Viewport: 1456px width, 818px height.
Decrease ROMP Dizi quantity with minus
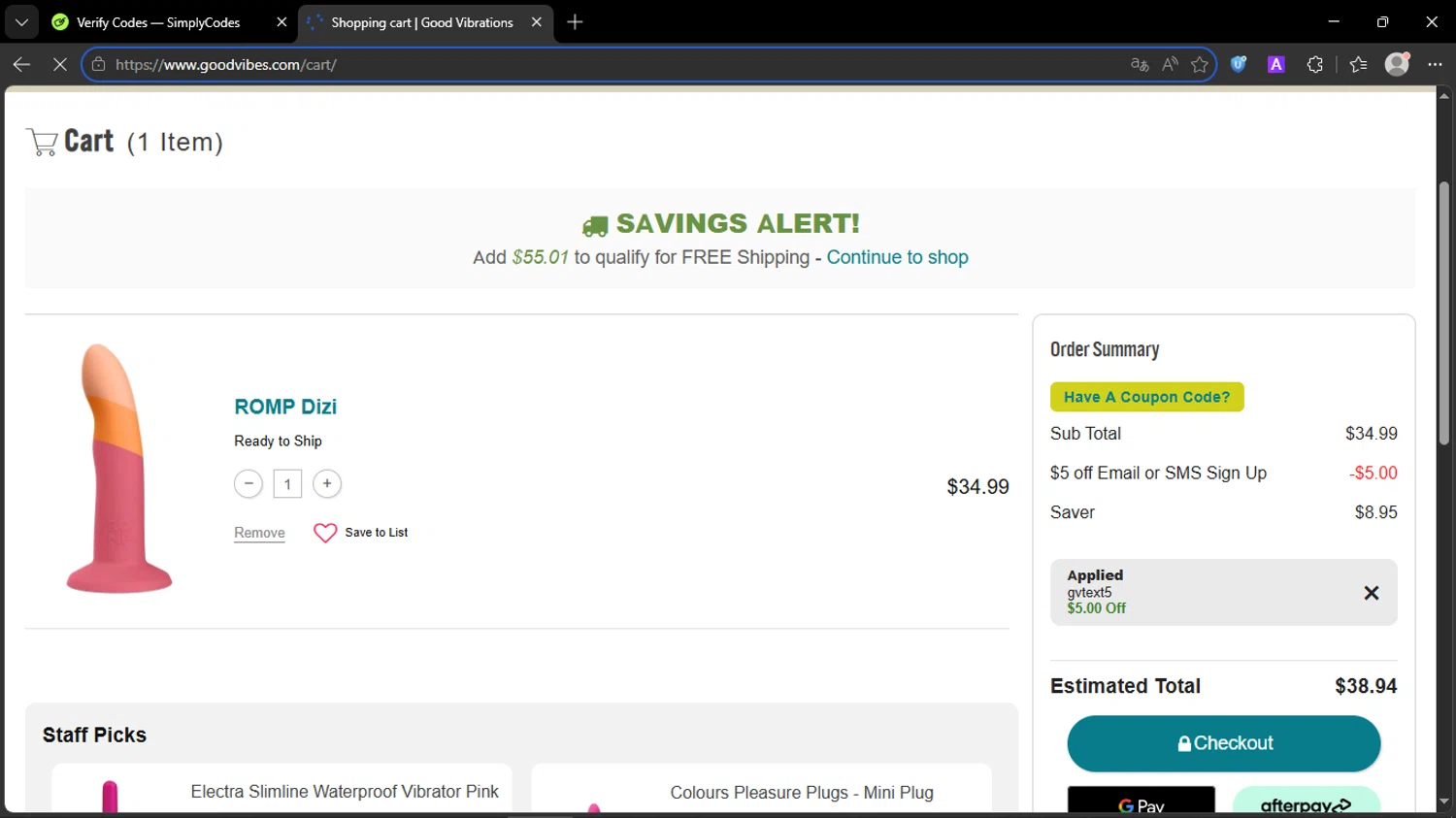point(248,483)
